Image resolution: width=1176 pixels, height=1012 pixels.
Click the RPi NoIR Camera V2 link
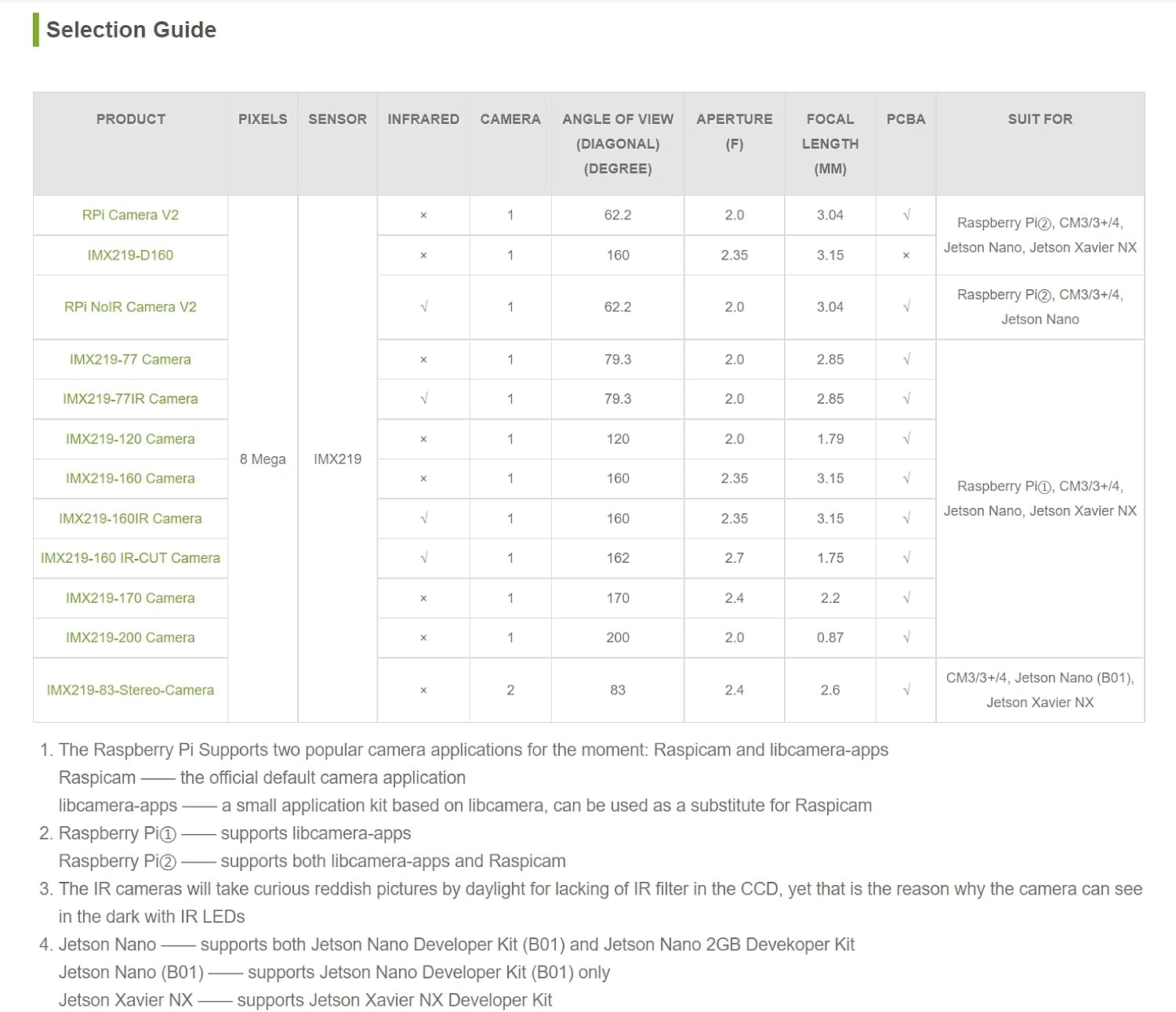pos(130,307)
